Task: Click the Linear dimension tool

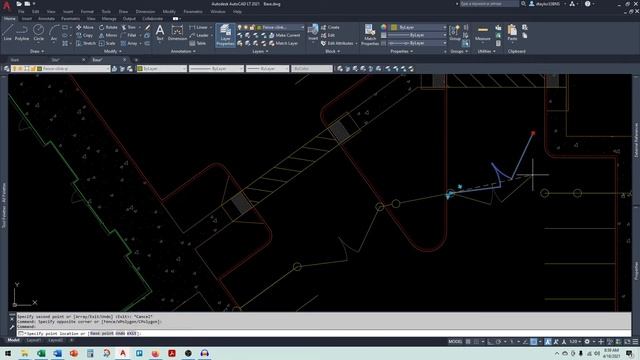Action: [x=199, y=27]
